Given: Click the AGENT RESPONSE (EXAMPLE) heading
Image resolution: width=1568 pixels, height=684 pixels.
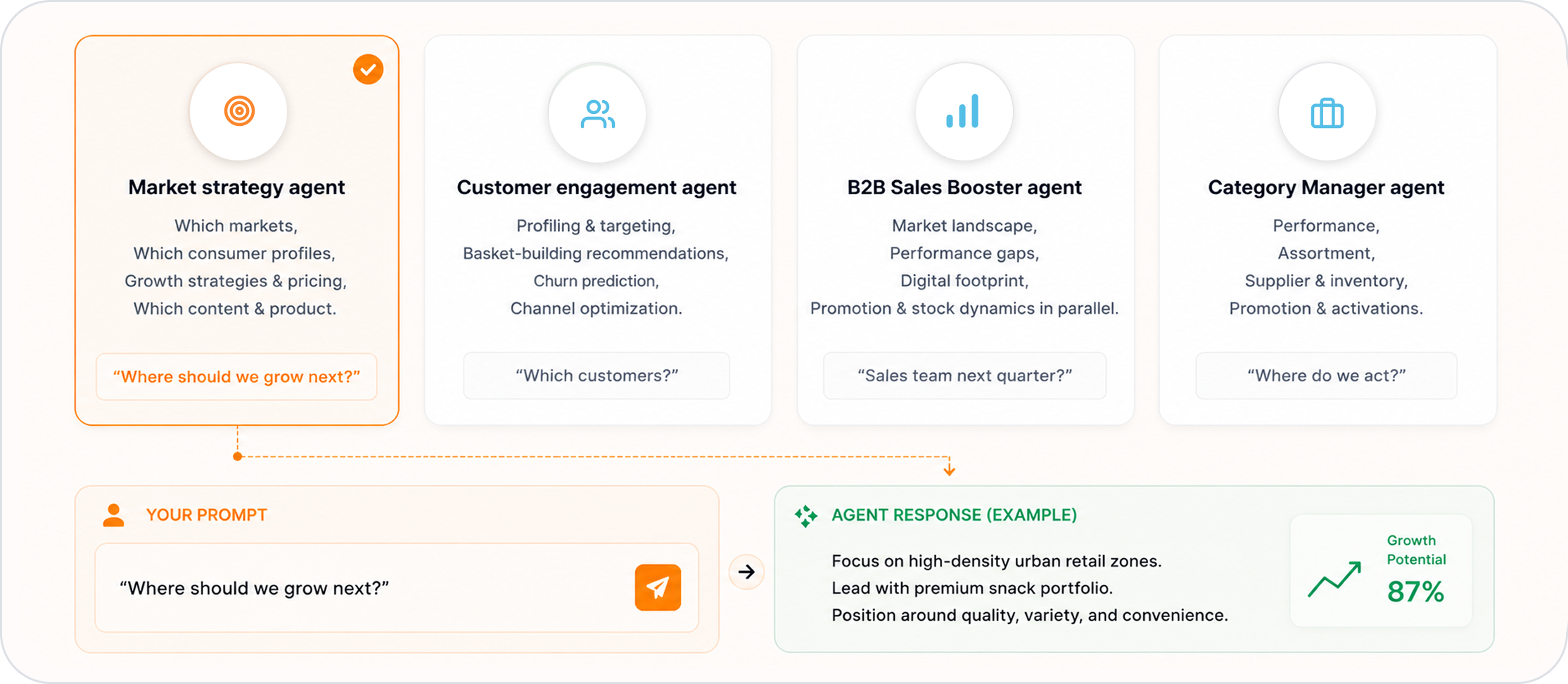Looking at the screenshot, I should tap(954, 515).
